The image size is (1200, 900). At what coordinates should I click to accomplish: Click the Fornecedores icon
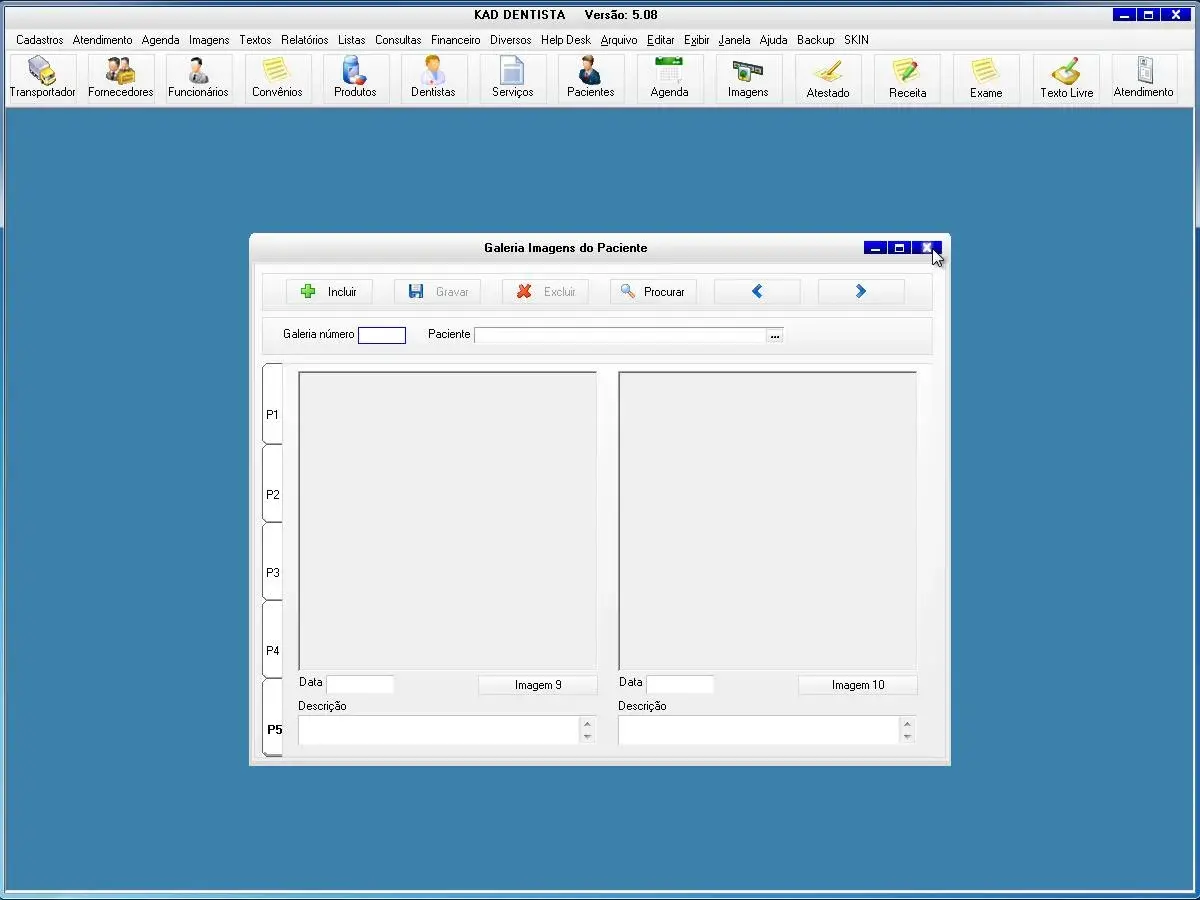click(120, 78)
